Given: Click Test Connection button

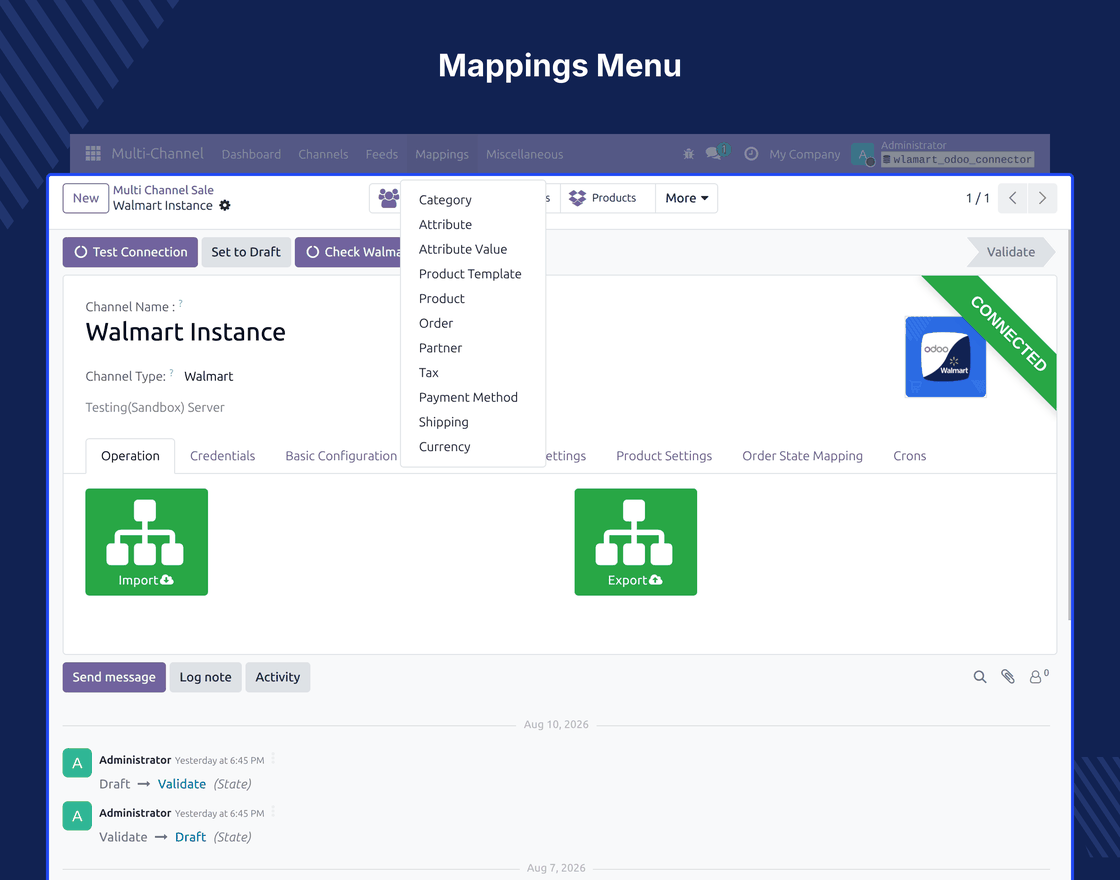Looking at the screenshot, I should click(x=130, y=252).
